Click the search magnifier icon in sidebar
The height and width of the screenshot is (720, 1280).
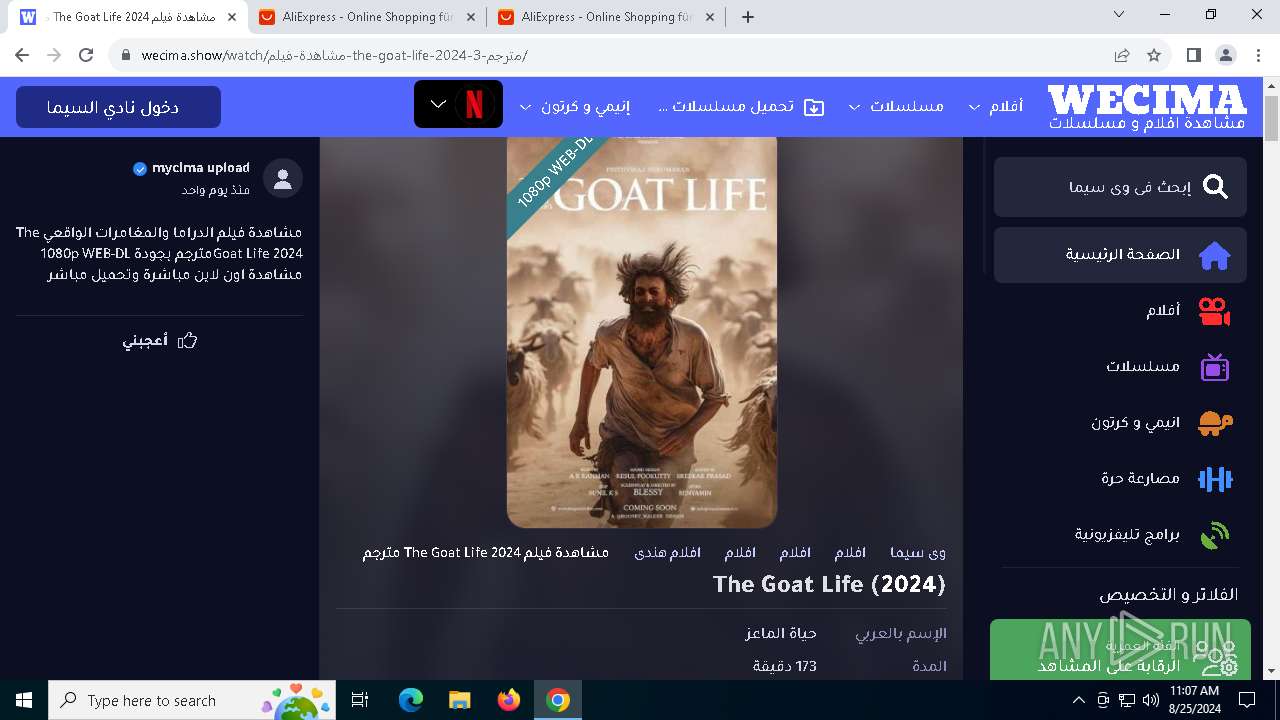pos(1215,187)
